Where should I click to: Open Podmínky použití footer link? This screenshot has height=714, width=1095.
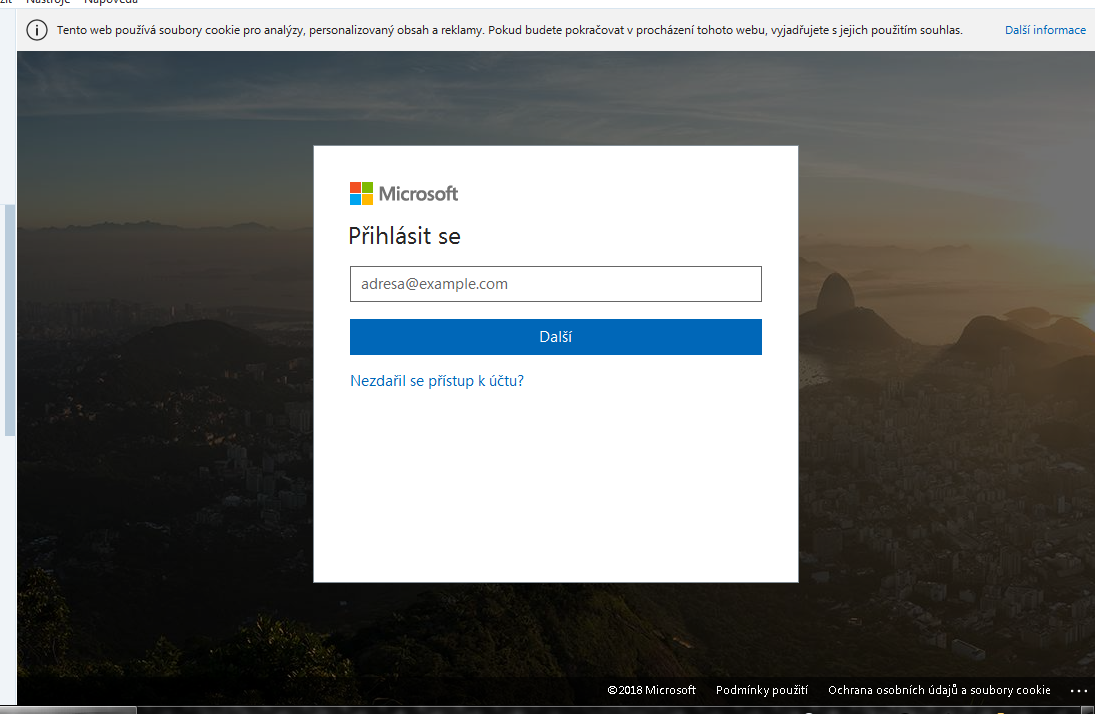point(761,690)
